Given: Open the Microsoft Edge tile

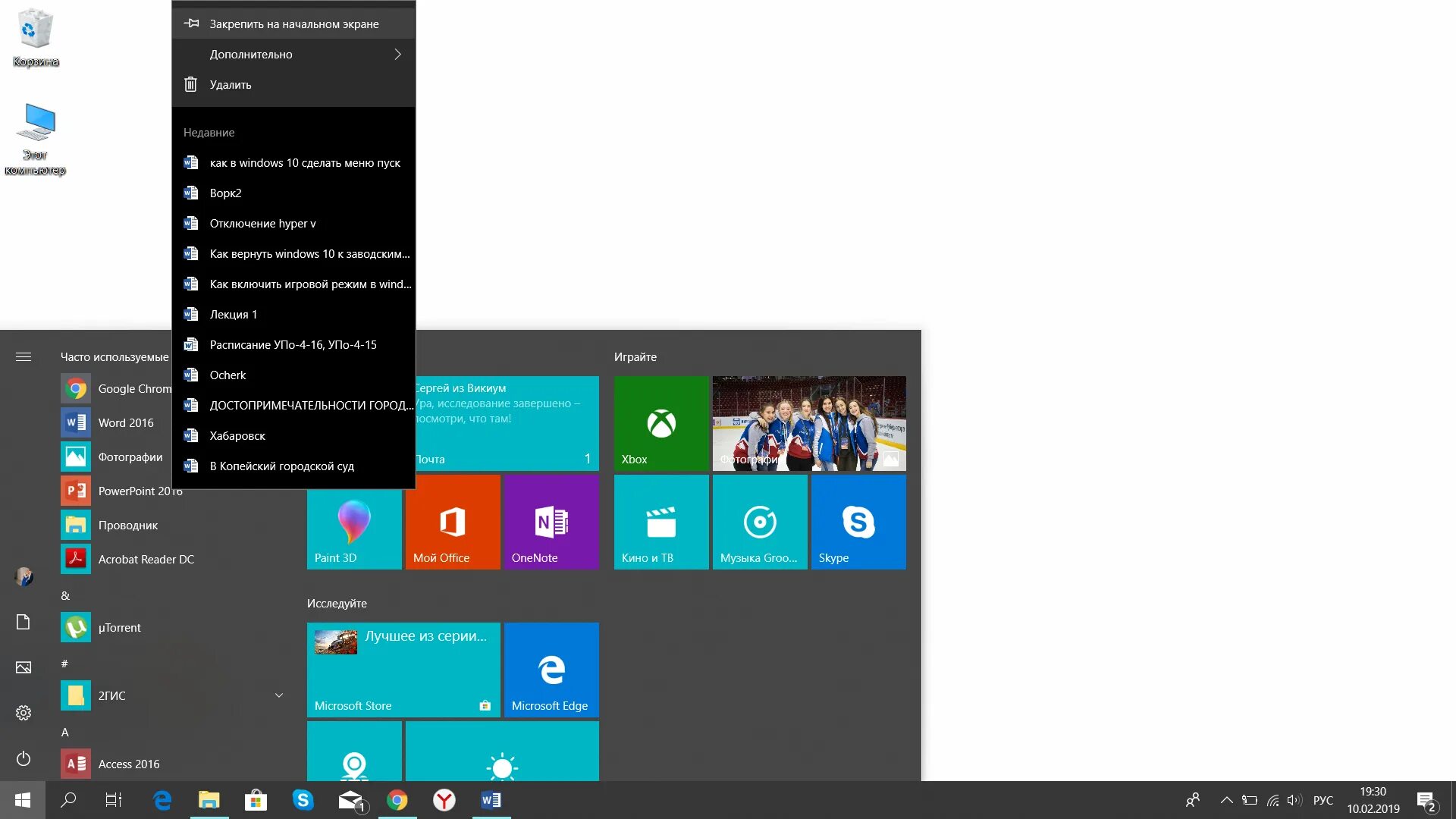Looking at the screenshot, I should (551, 670).
